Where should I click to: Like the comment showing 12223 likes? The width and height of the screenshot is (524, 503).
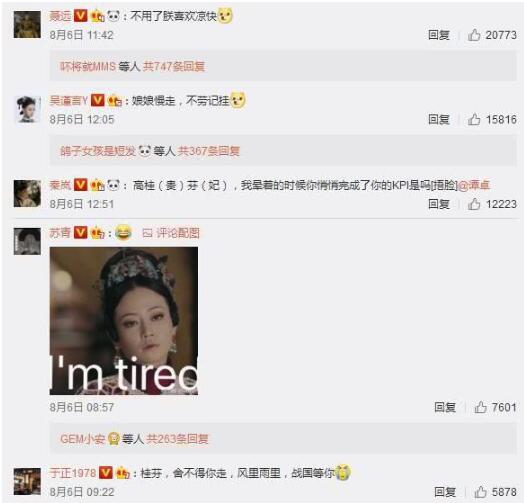pos(474,204)
